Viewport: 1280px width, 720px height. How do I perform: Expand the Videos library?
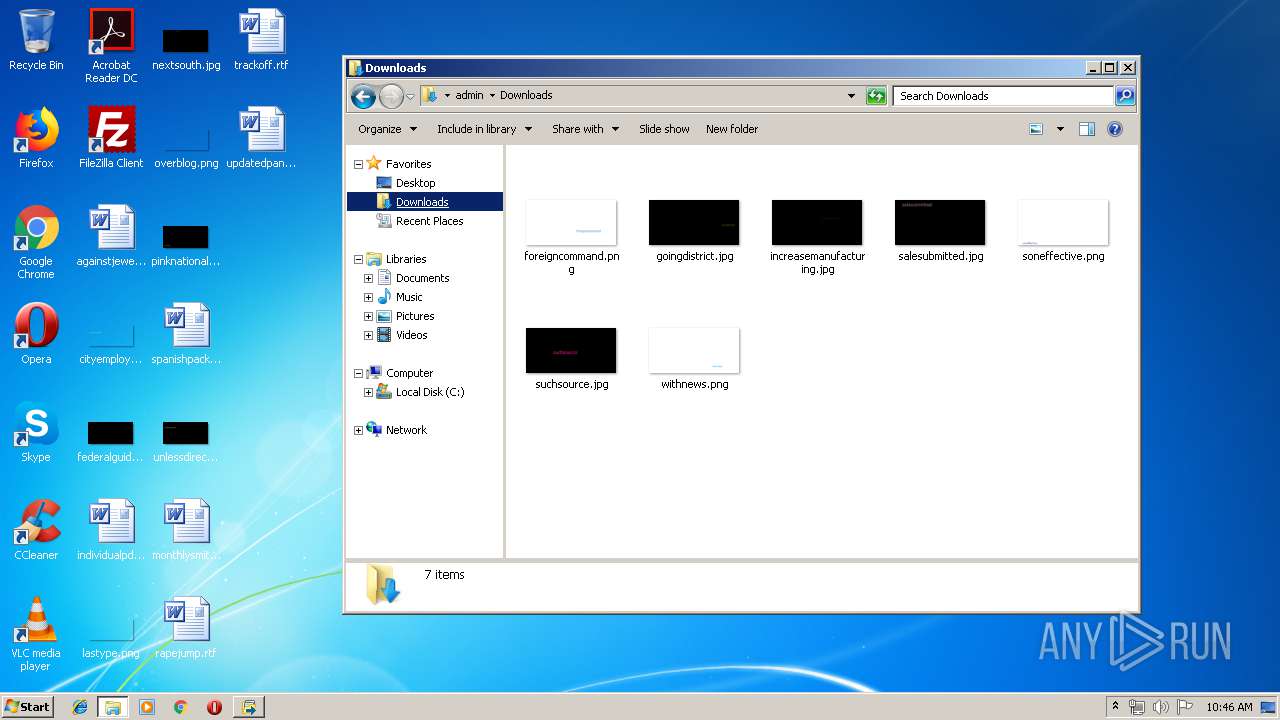[368, 335]
